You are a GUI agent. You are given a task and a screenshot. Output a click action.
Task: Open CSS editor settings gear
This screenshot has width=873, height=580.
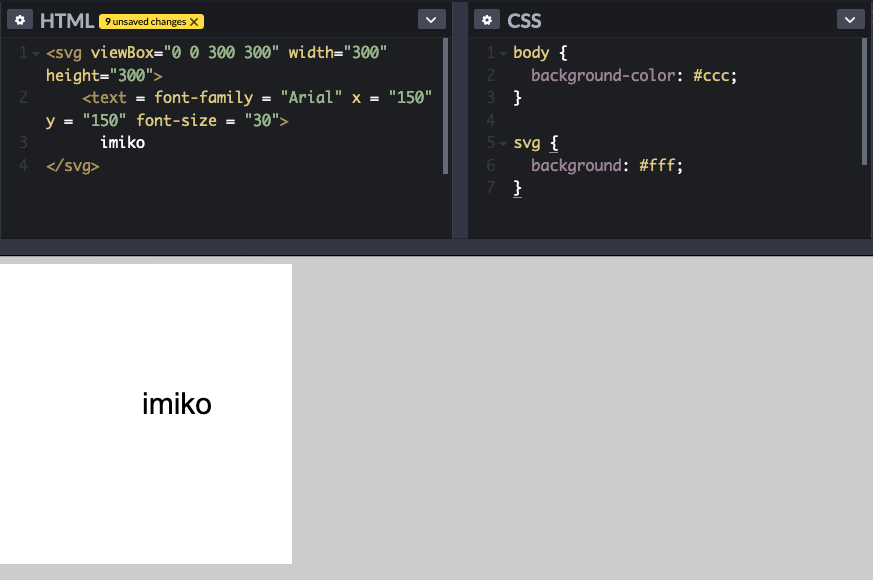[487, 20]
